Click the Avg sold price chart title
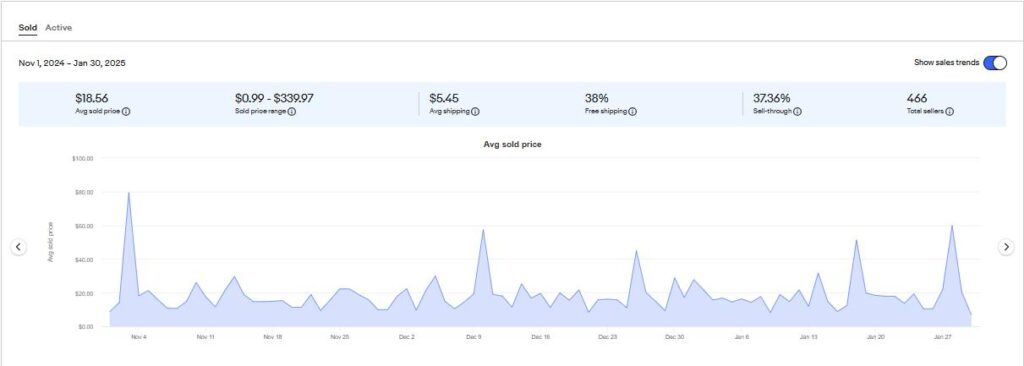 [512, 144]
